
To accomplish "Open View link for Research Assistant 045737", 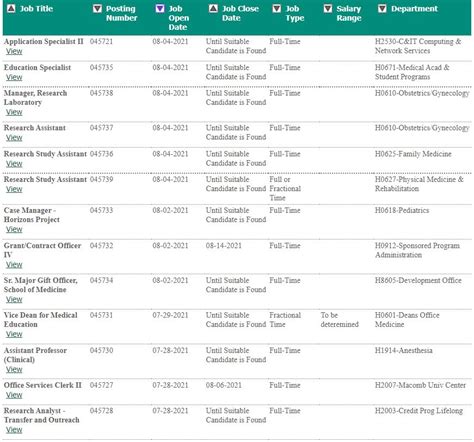I will (14, 138).
